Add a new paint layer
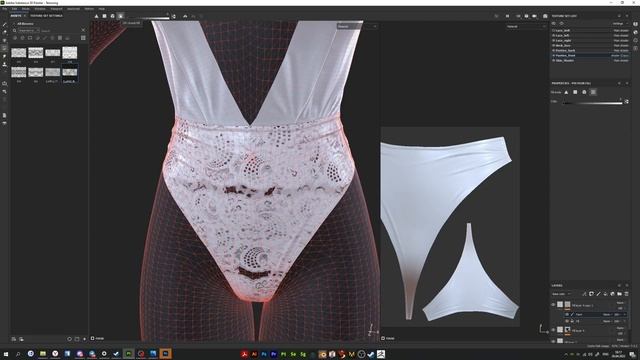The width and height of the screenshot is (640, 360). (598, 294)
